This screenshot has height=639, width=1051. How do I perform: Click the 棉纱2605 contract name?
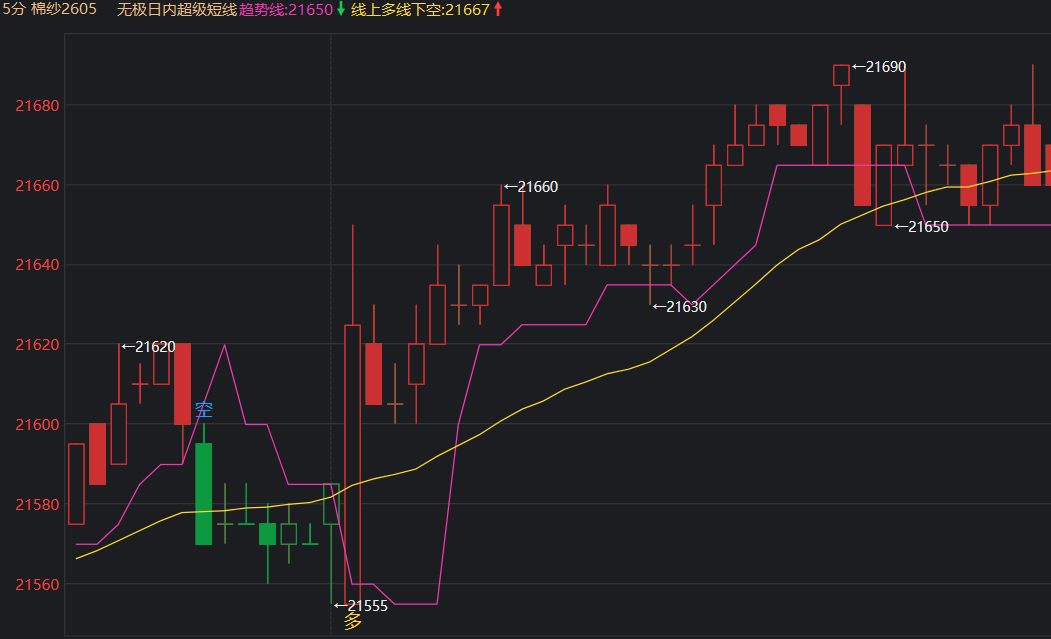[x=64, y=9]
